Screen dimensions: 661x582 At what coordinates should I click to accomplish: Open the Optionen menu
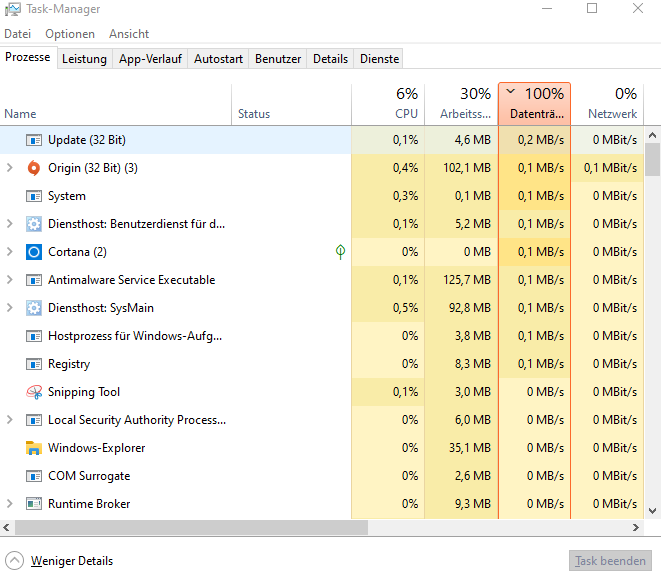pos(70,34)
